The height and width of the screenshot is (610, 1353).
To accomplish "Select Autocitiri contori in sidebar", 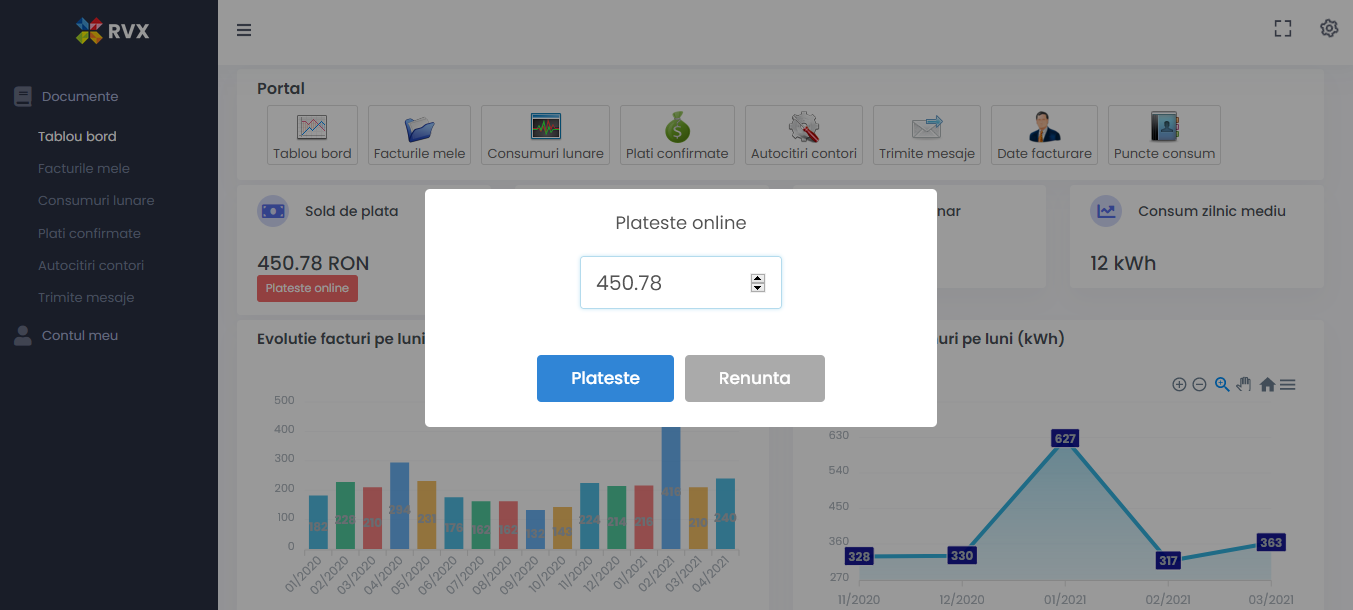I will (x=91, y=266).
